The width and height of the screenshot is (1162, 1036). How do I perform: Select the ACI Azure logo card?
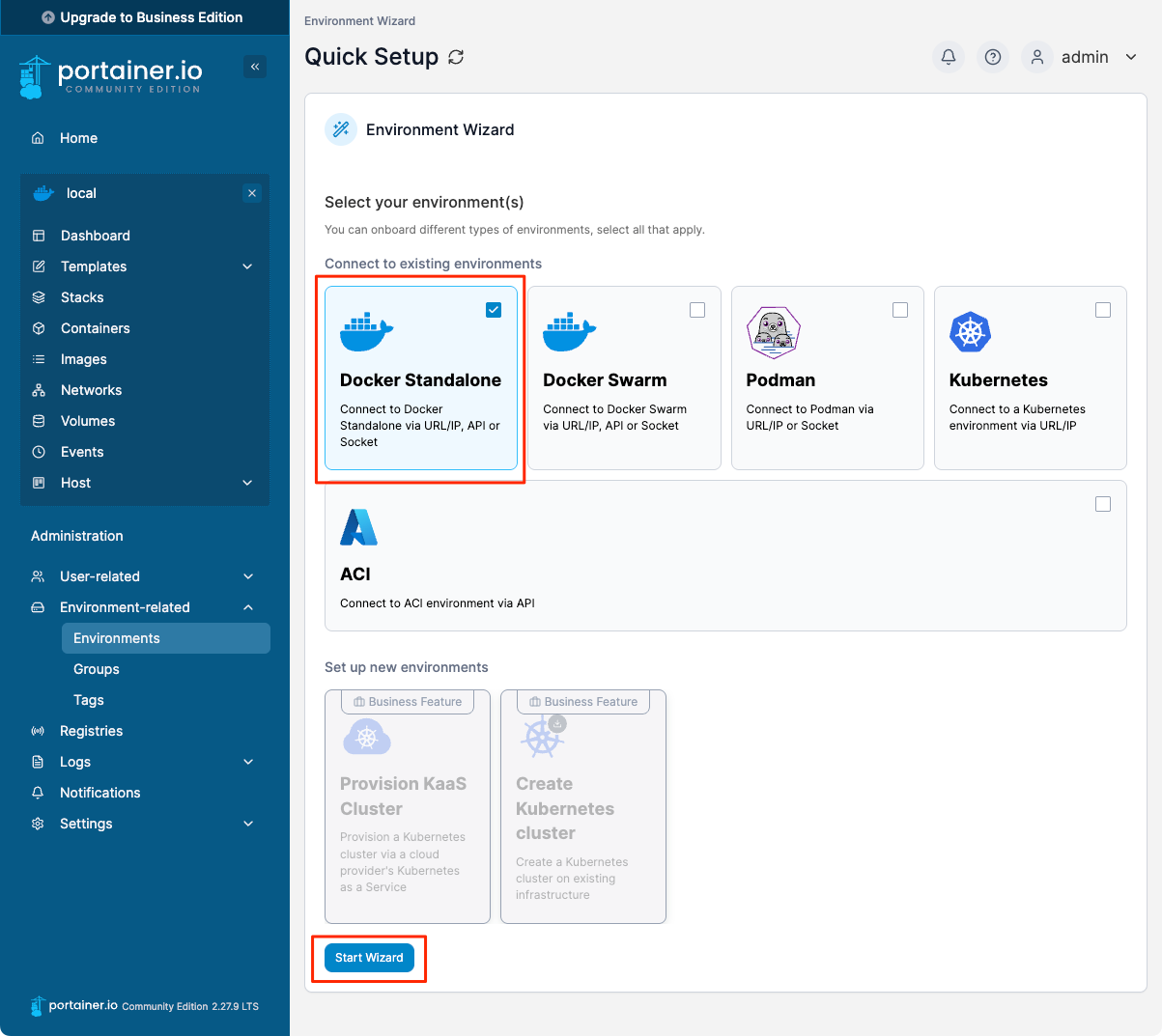click(x=358, y=527)
